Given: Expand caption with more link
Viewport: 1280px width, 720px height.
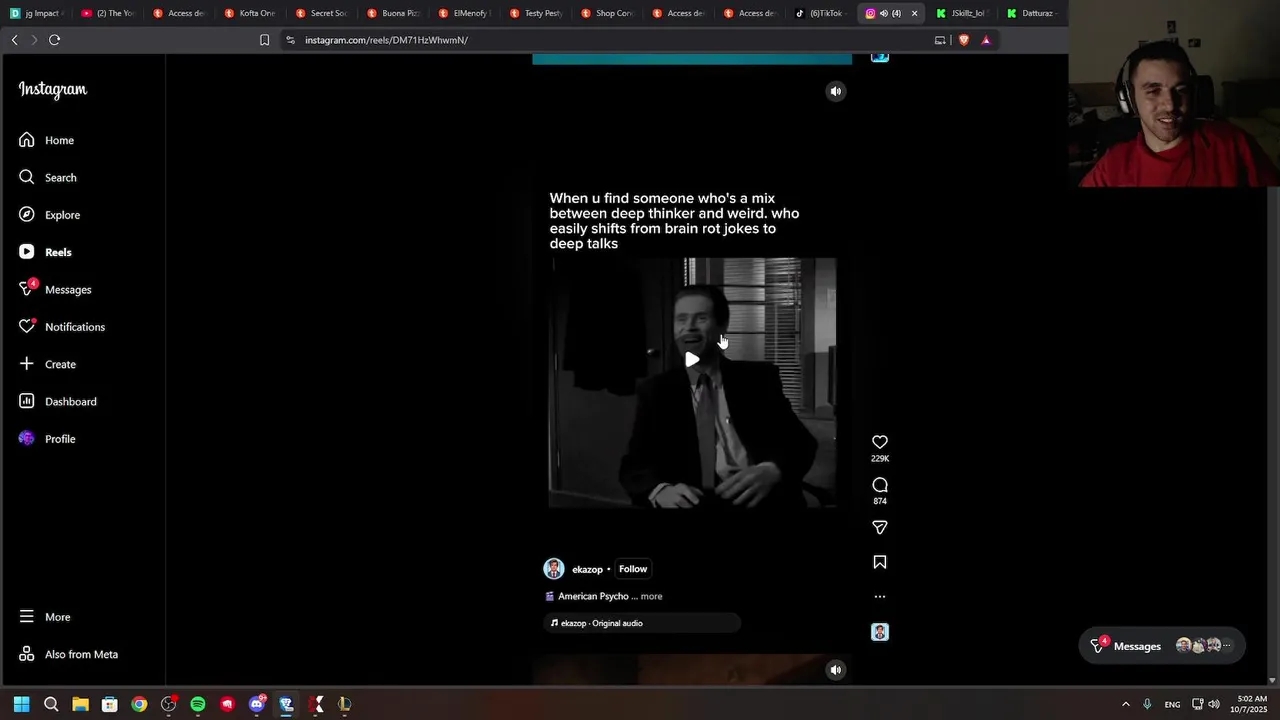Looking at the screenshot, I should [651, 596].
